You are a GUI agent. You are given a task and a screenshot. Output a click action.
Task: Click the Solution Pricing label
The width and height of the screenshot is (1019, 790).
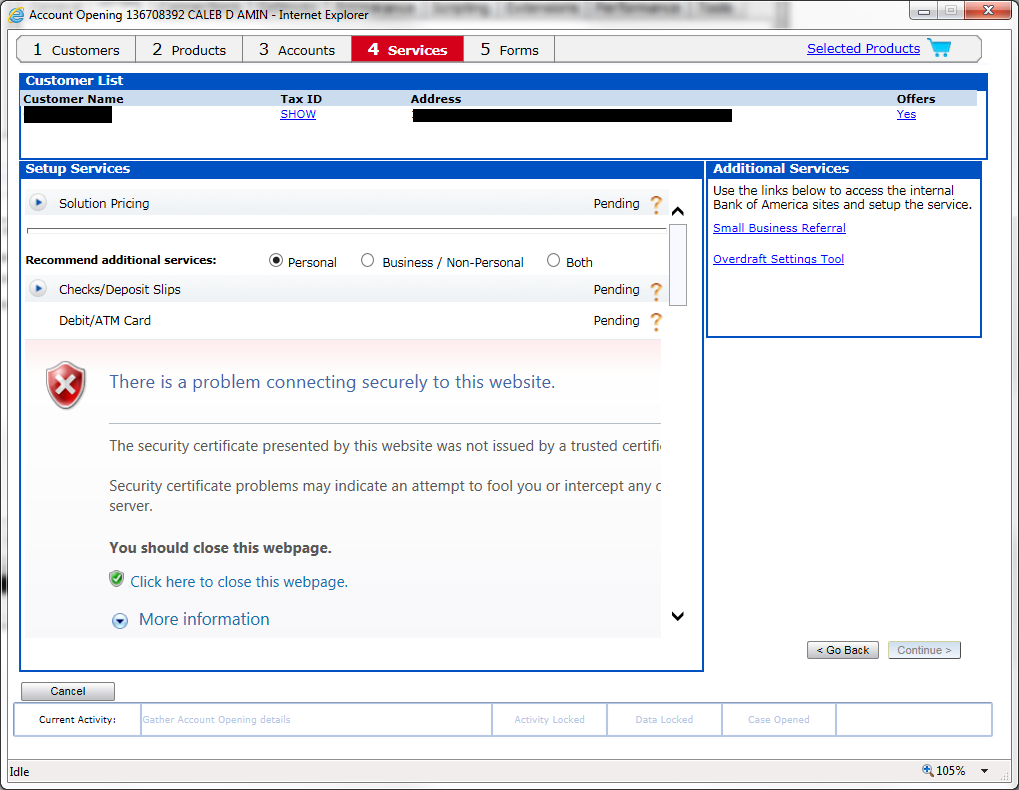coord(104,203)
